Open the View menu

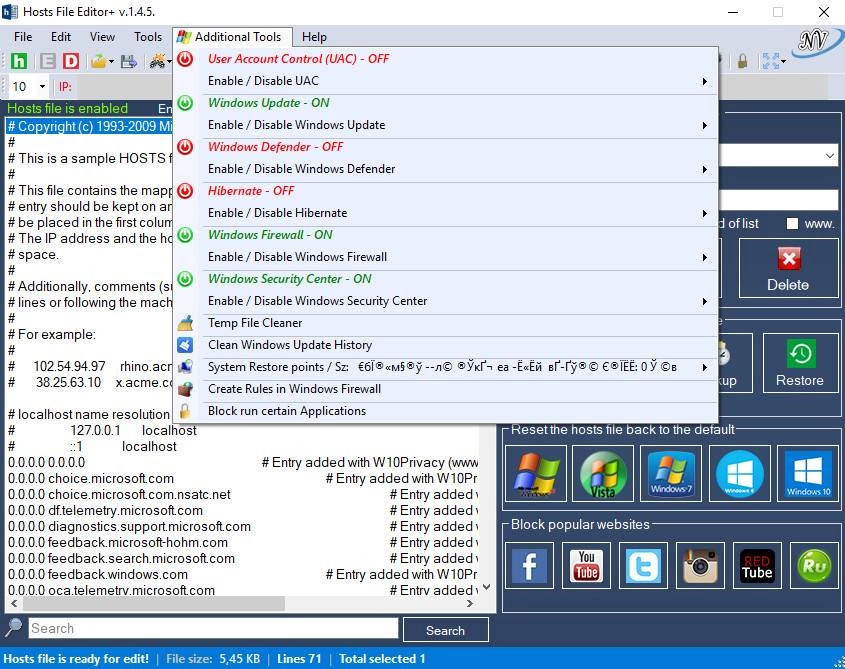pyautogui.click(x=102, y=37)
